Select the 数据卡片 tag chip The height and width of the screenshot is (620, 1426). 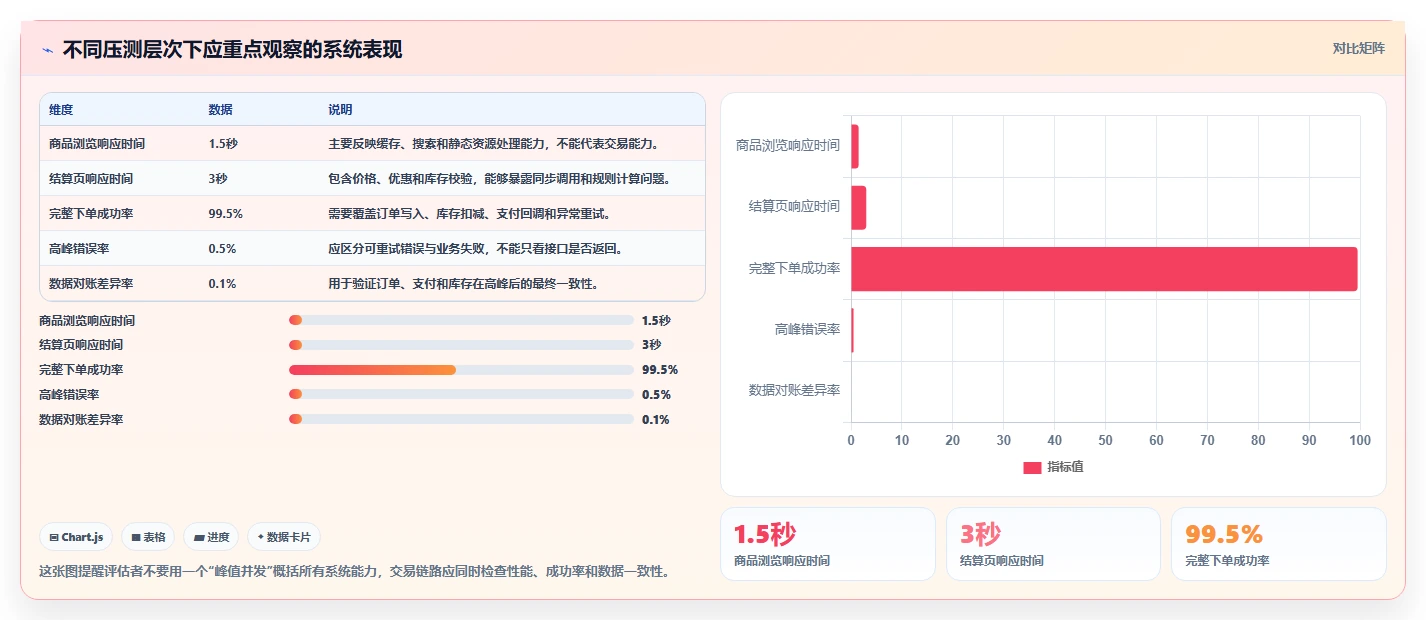tap(284, 537)
